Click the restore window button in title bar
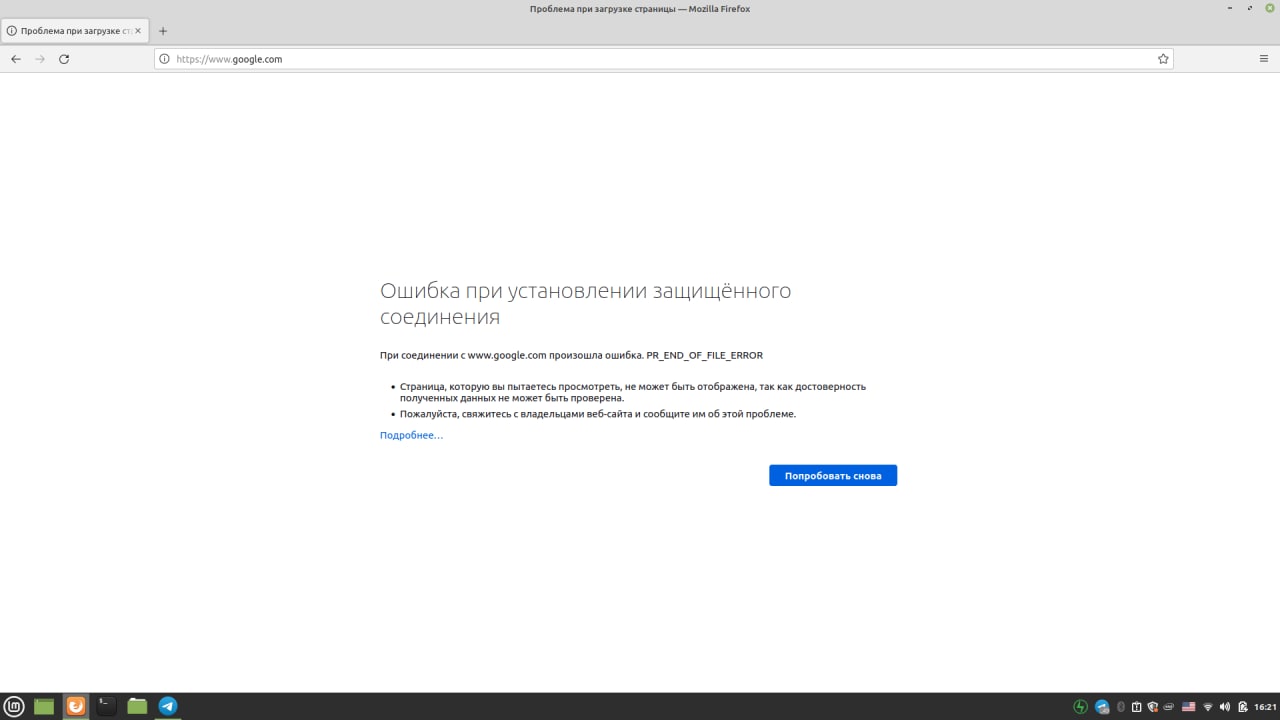 tap(1249, 8)
